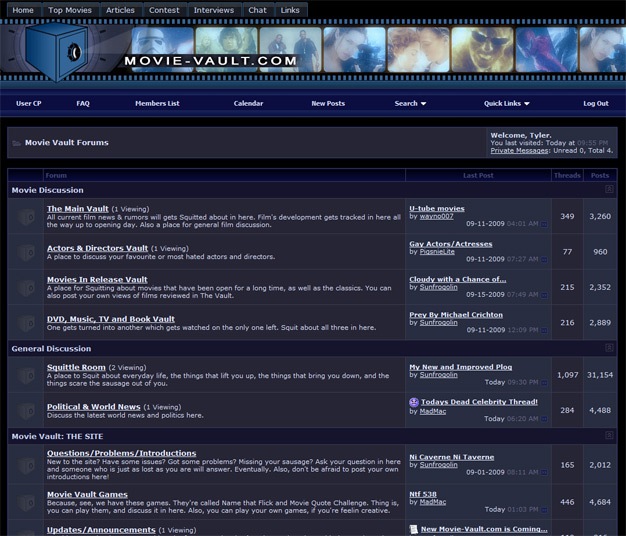Go to last post icon for Cloudy thread

coord(544,295)
